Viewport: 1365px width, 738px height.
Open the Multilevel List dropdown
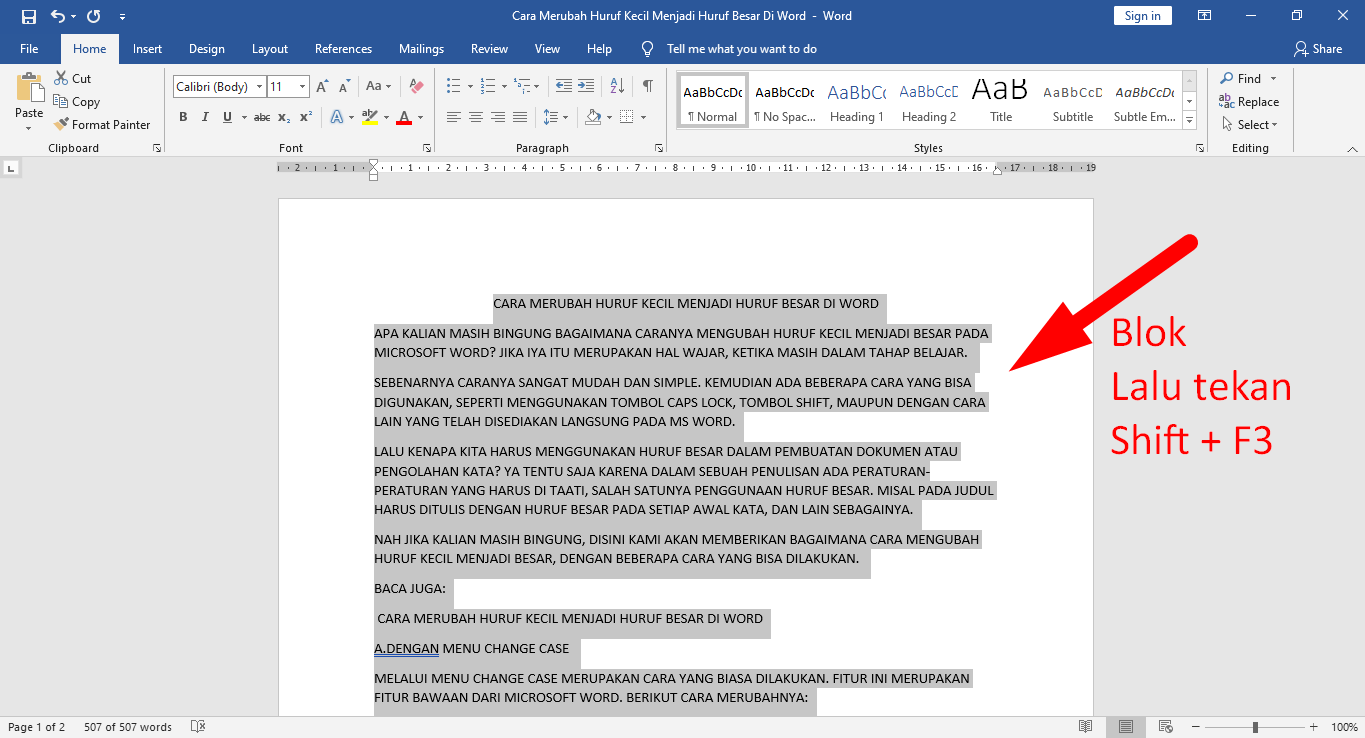(537, 87)
